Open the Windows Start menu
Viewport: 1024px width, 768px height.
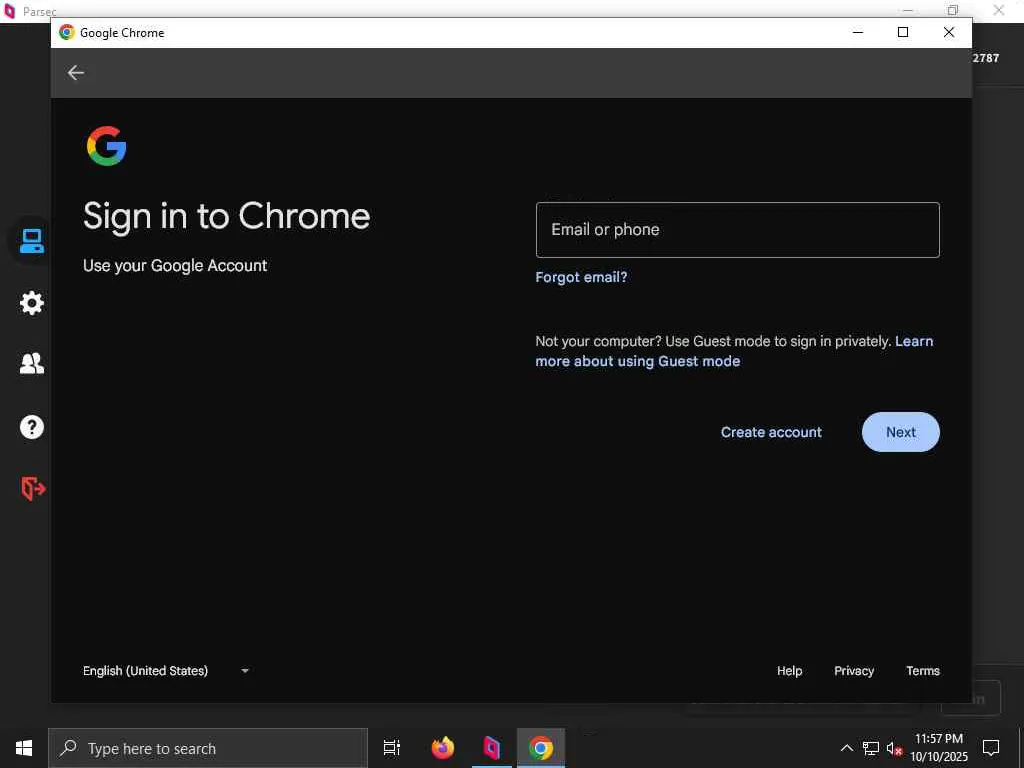coord(24,748)
